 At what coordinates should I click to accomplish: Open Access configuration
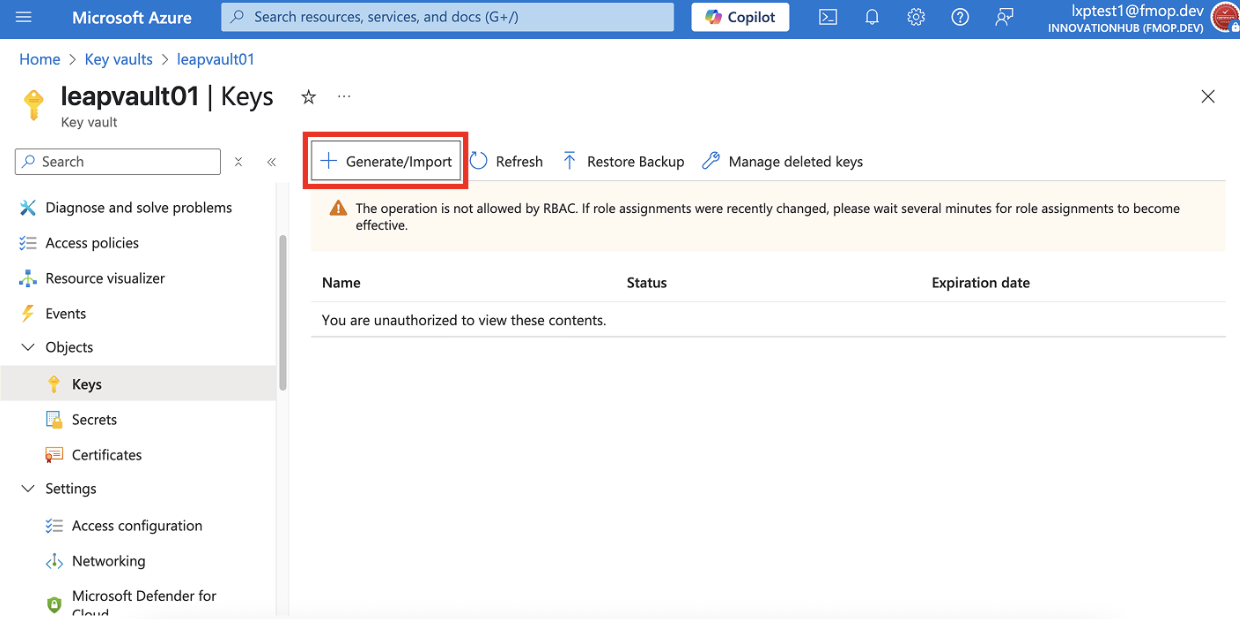coord(138,525)
